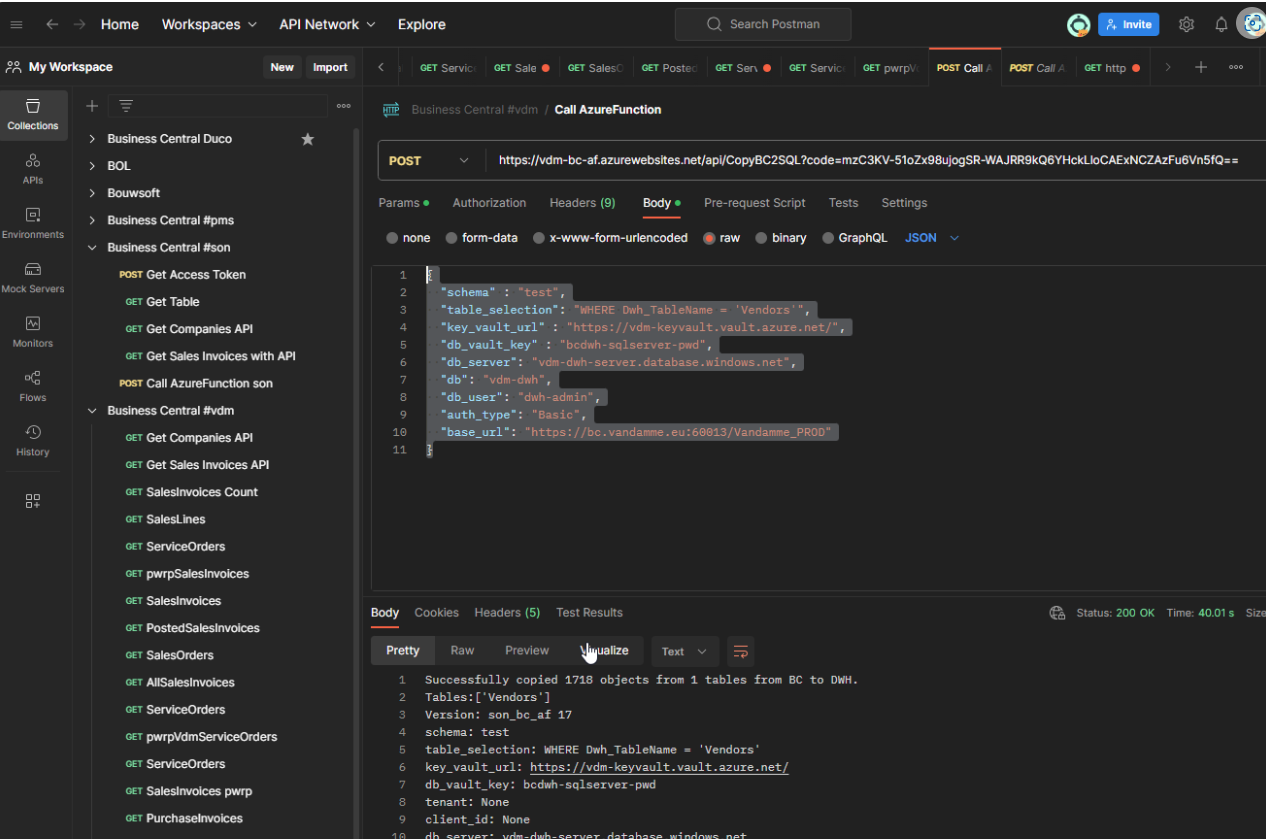1266x839 pixels.
Task: Open Collections in the sidebar
Action: click(33, 115)
